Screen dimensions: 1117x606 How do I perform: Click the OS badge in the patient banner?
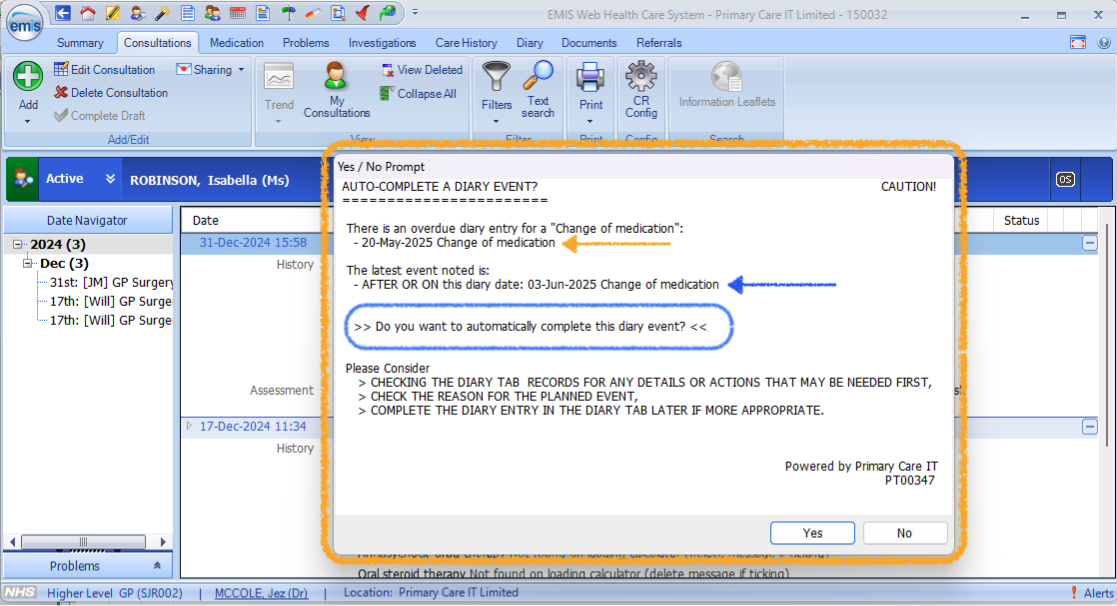tap(1065, 179)
